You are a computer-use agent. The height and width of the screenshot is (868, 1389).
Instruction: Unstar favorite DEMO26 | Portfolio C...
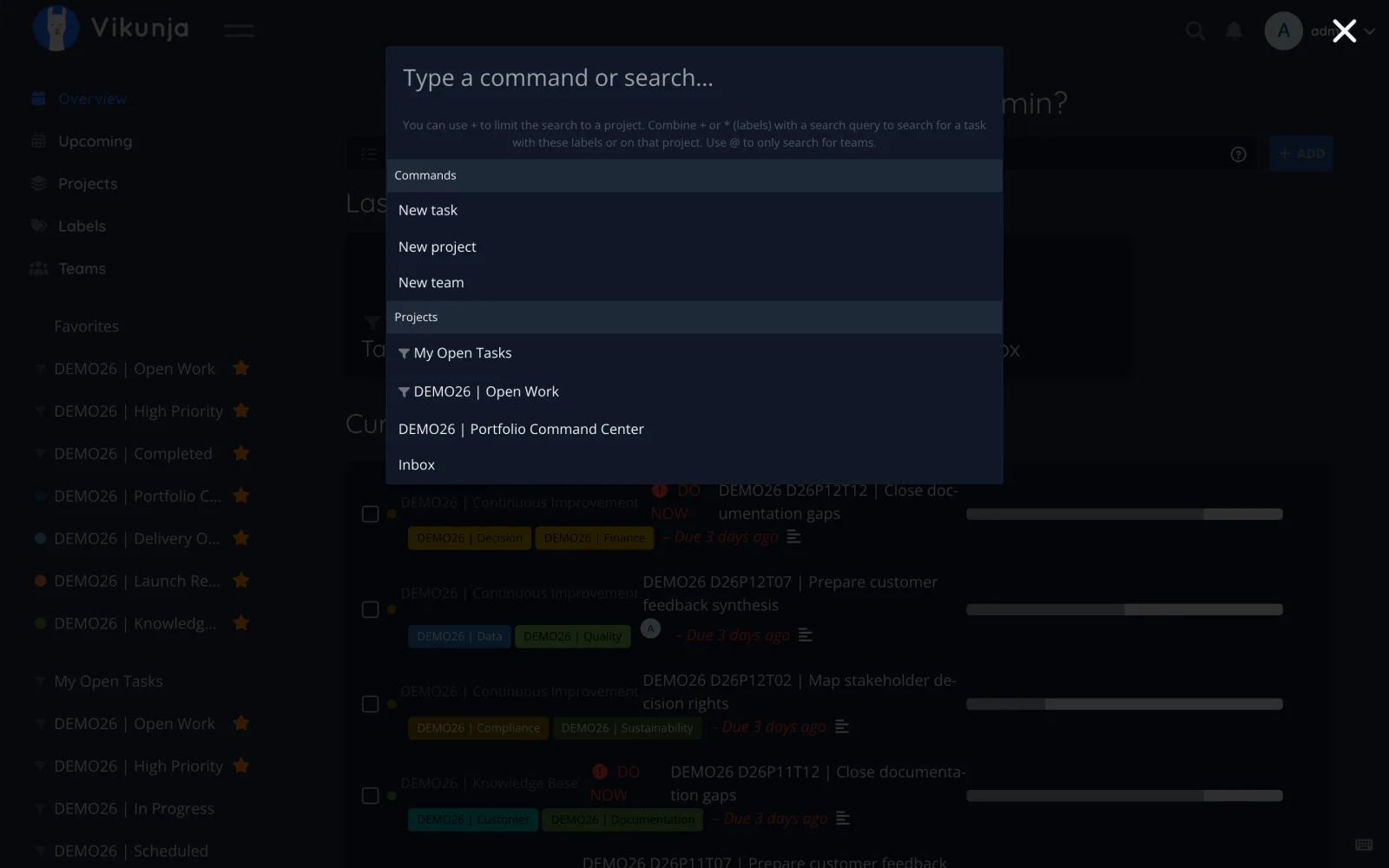(241, 496)
